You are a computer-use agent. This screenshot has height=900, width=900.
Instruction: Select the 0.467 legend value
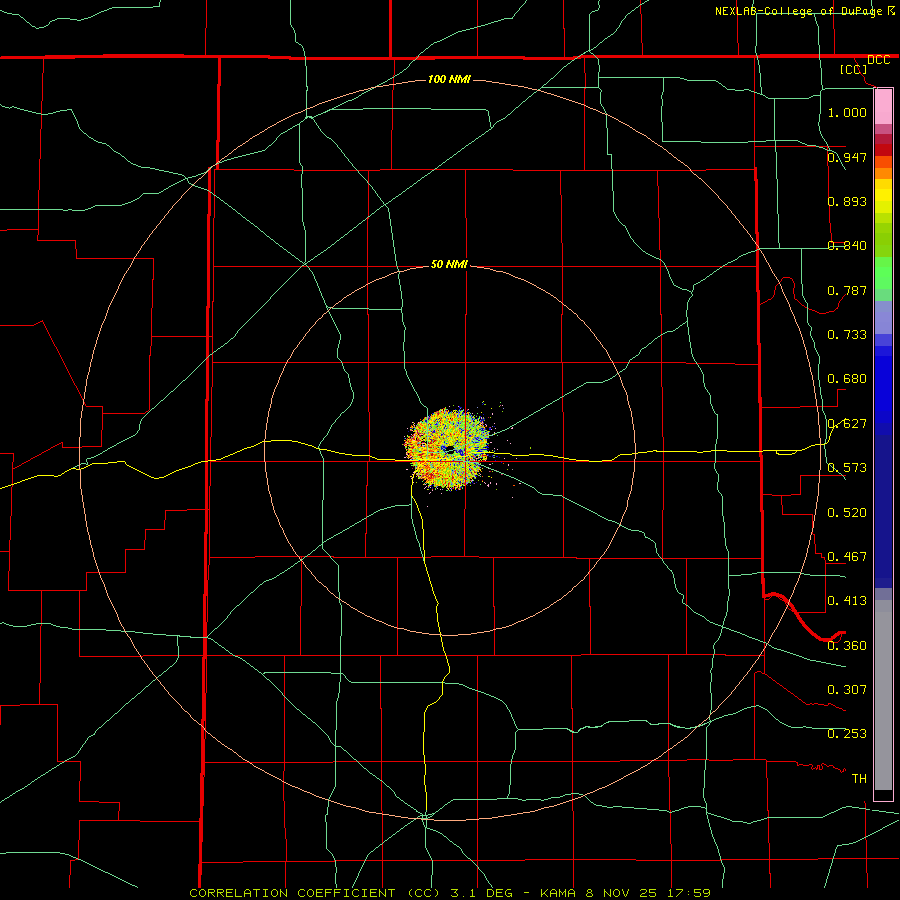tap(847, 557)
